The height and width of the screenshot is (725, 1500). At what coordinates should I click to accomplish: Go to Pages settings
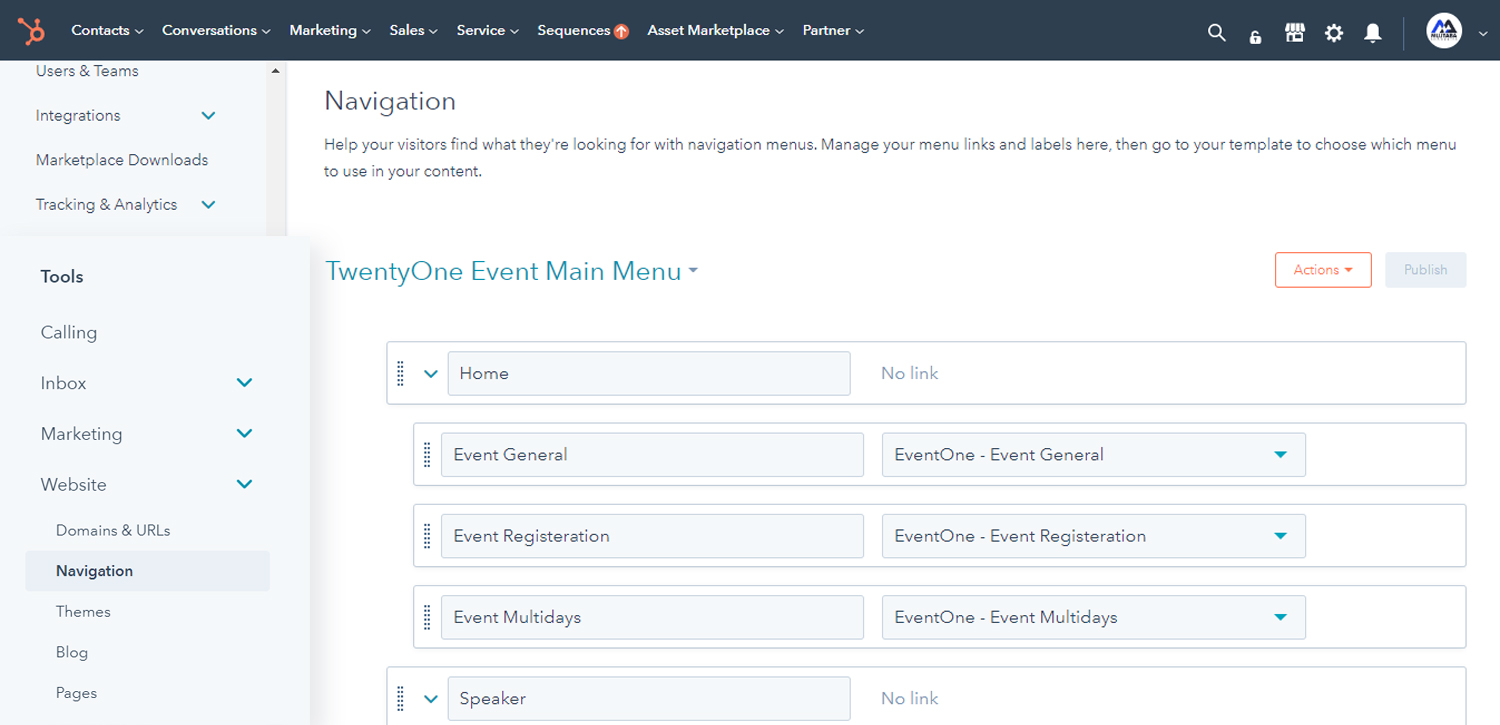[x=76, y=693]
